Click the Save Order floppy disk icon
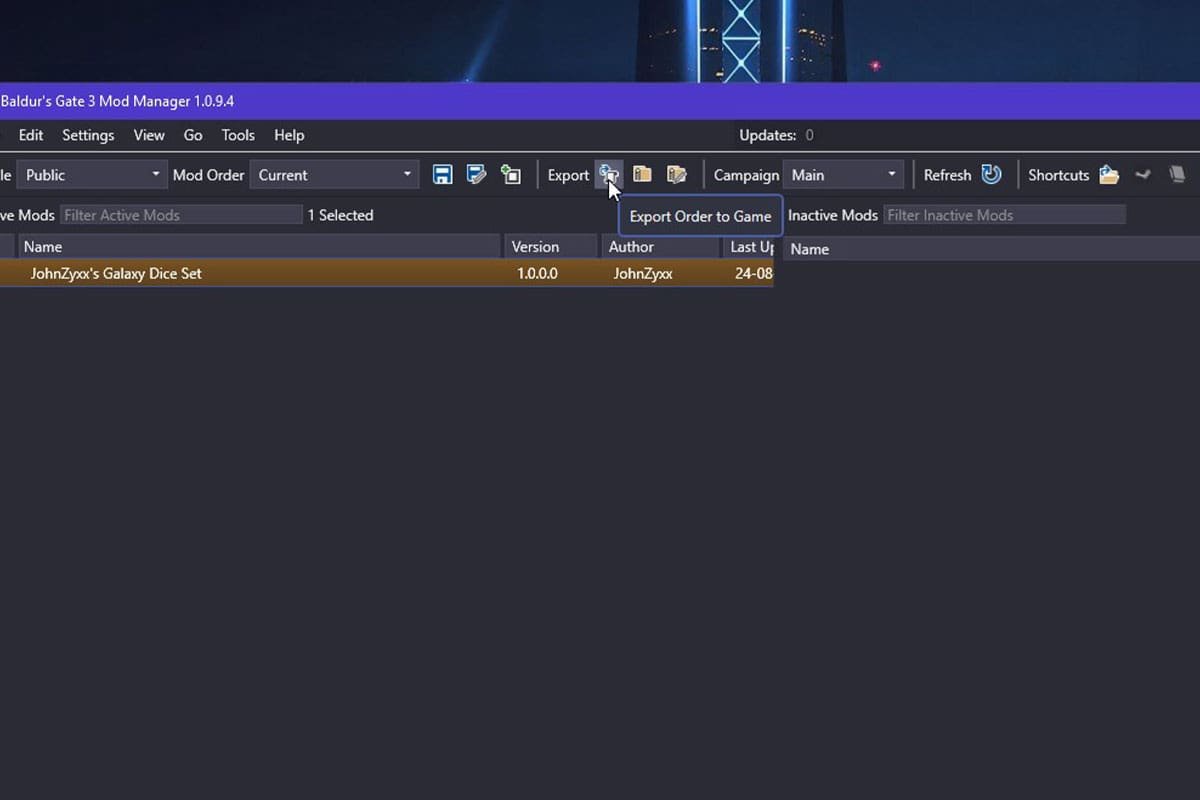The image size is (1200, 800). click(x=442, y=175)
